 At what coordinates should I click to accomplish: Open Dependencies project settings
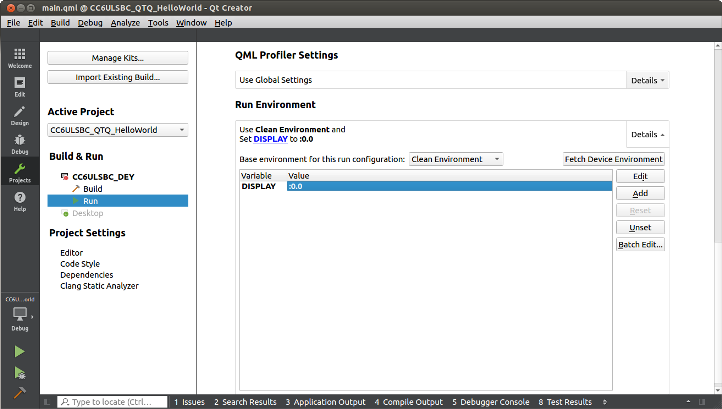pos(87,275)
